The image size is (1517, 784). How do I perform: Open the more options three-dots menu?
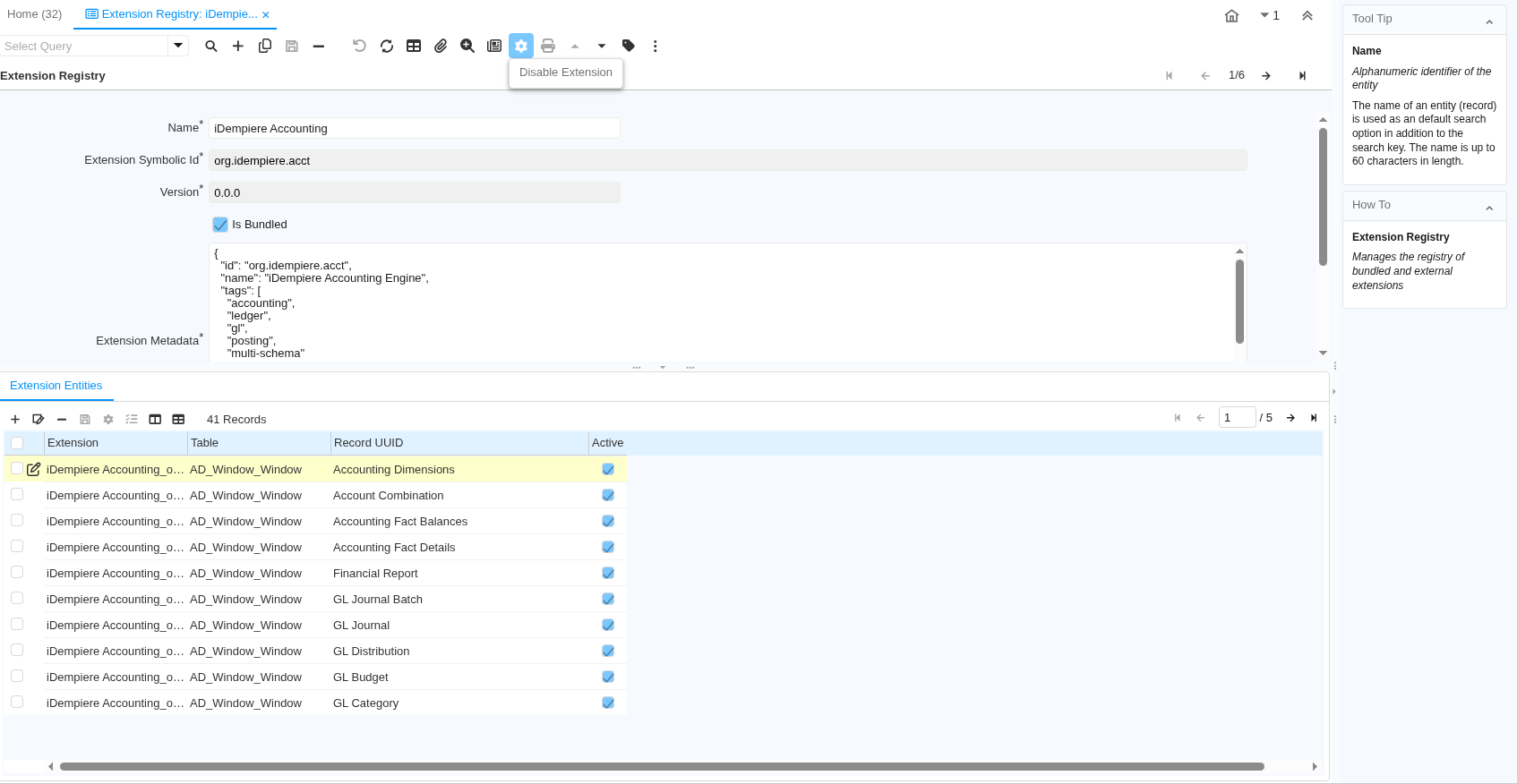[x=656, y=46]
